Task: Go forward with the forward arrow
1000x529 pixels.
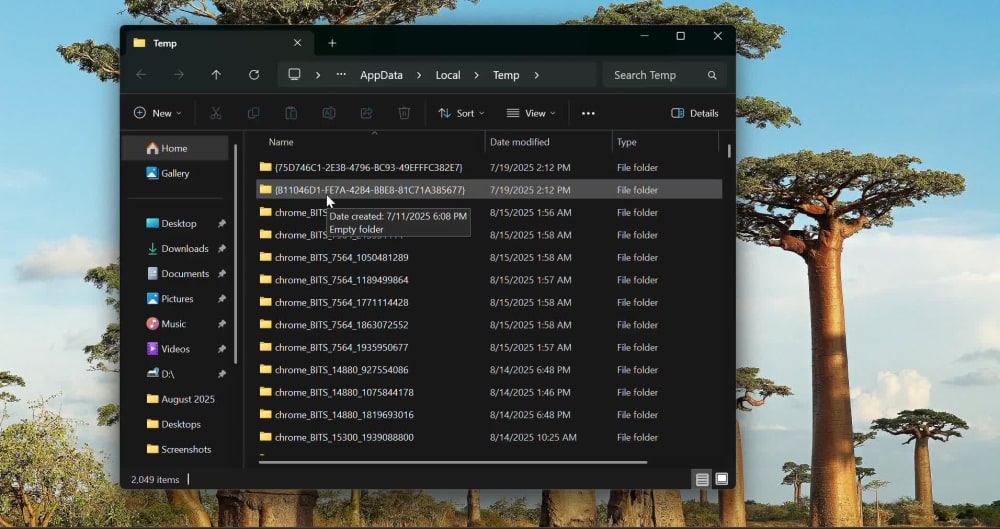Action: (179, 75)
